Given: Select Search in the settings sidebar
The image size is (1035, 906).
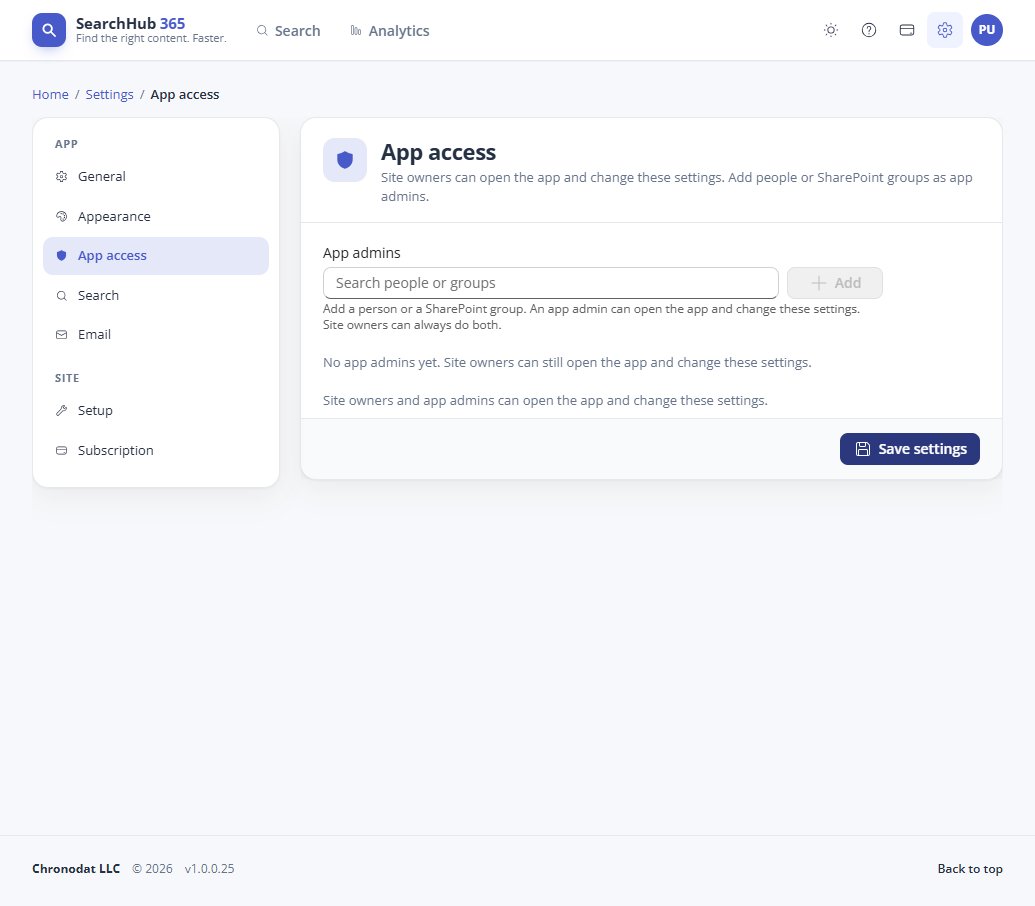Looking at the screenshot, I should [x=156, y=296].
